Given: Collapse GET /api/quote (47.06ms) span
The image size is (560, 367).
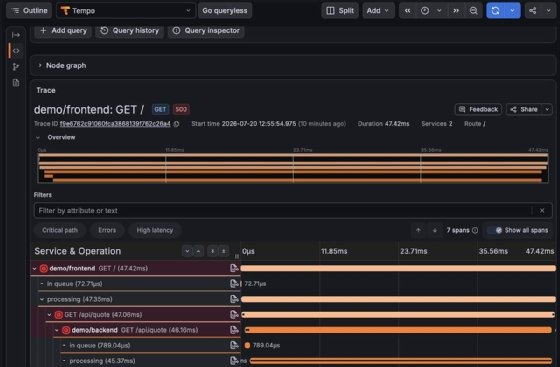Looking at the screenshot, I should 49,315.
